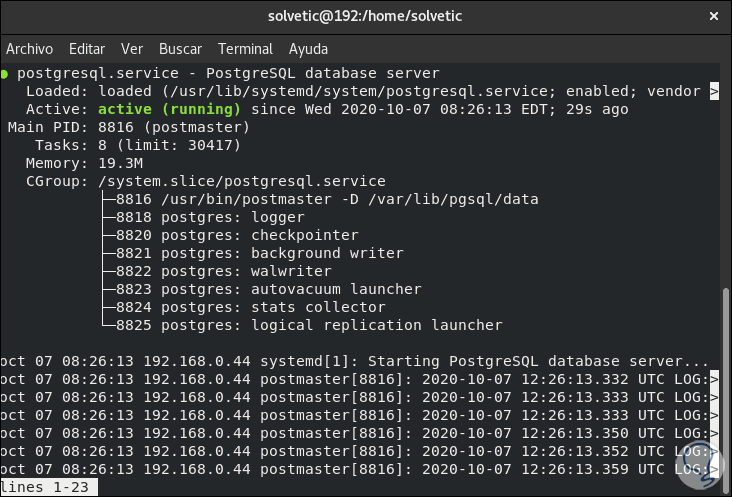
Task: Click the window title solvetic@192:/home/solvetic
Action: click(x=365, y=16)
